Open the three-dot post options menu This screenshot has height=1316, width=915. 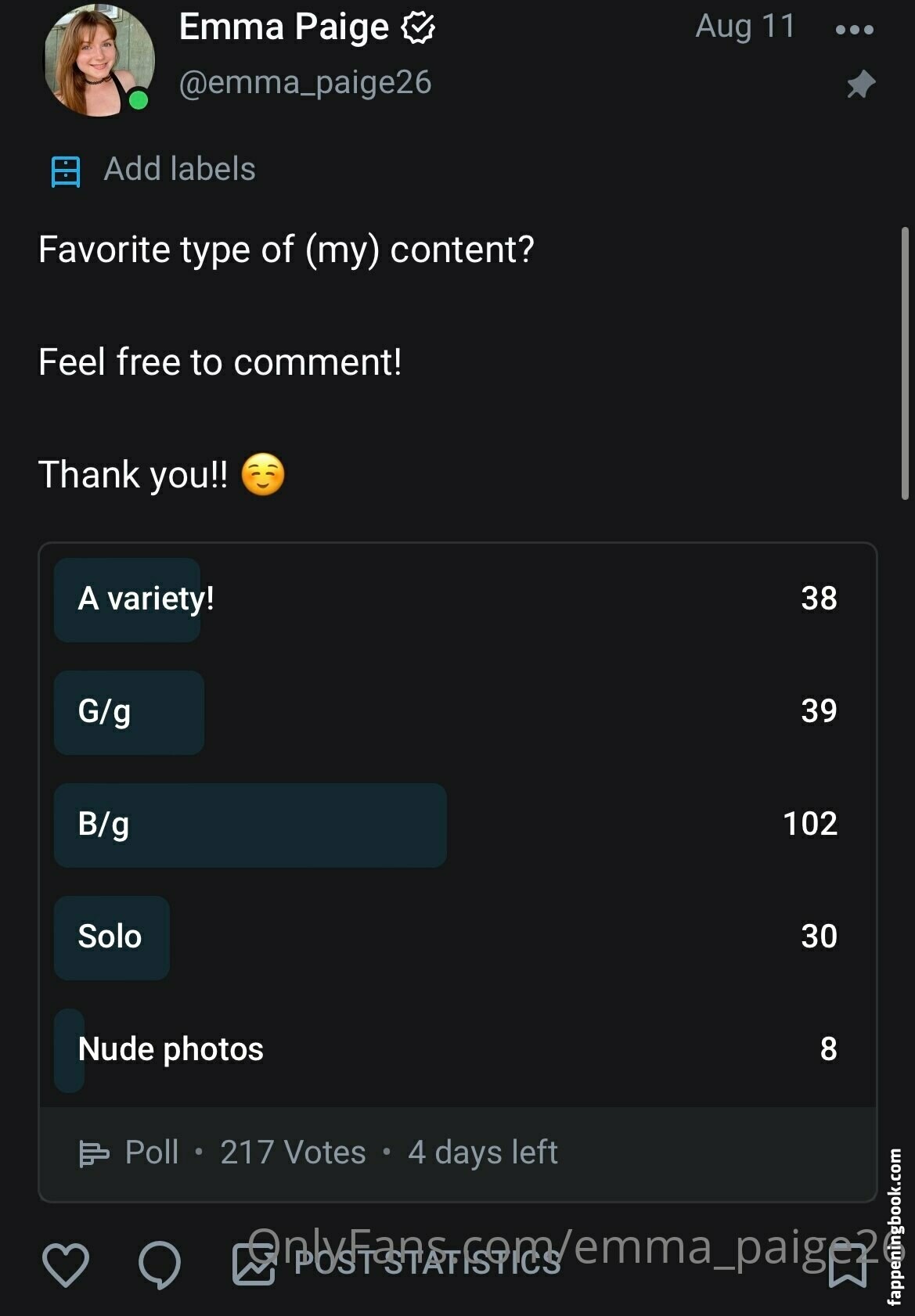point(854,30)
